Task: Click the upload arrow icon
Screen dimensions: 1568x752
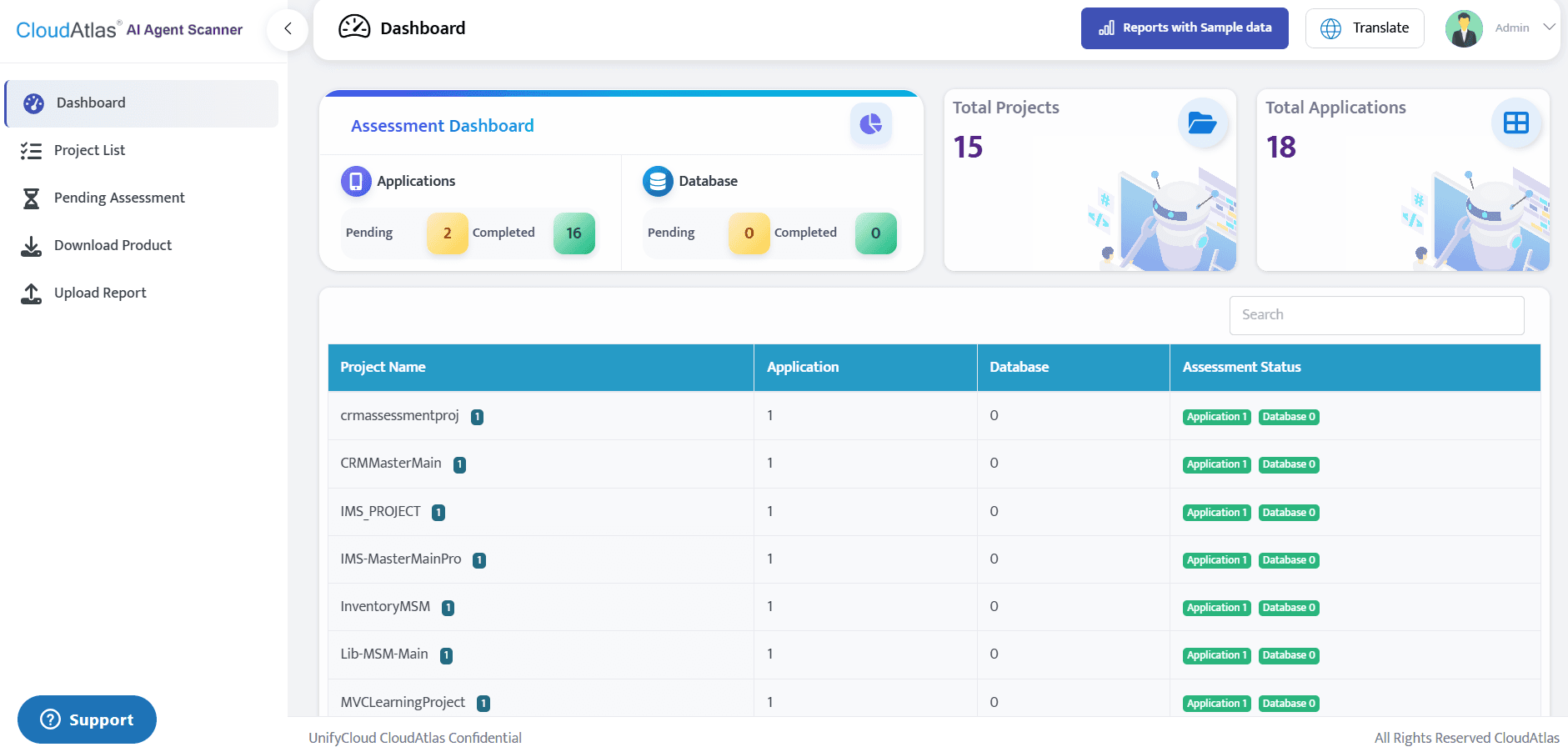Action: (31, 293)
